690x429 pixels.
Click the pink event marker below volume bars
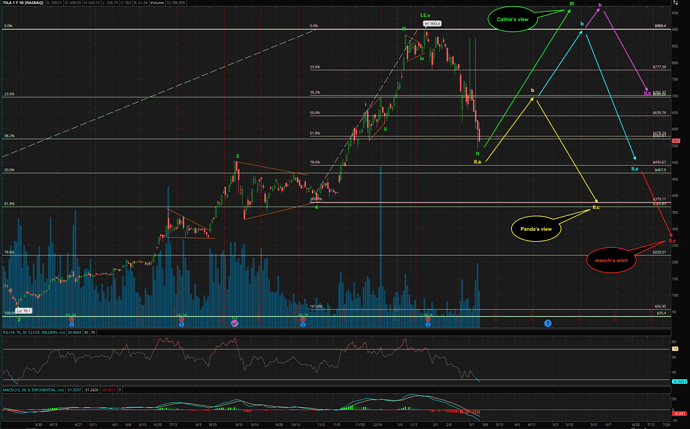[234, 323]
